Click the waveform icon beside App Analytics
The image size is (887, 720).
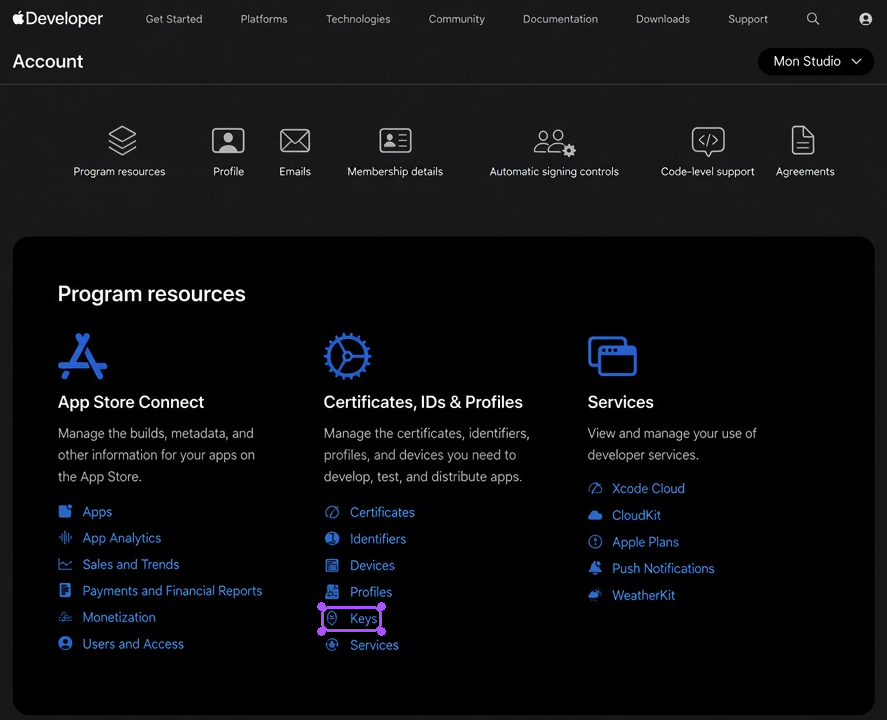pyautogui.click(x=65, y=538)
